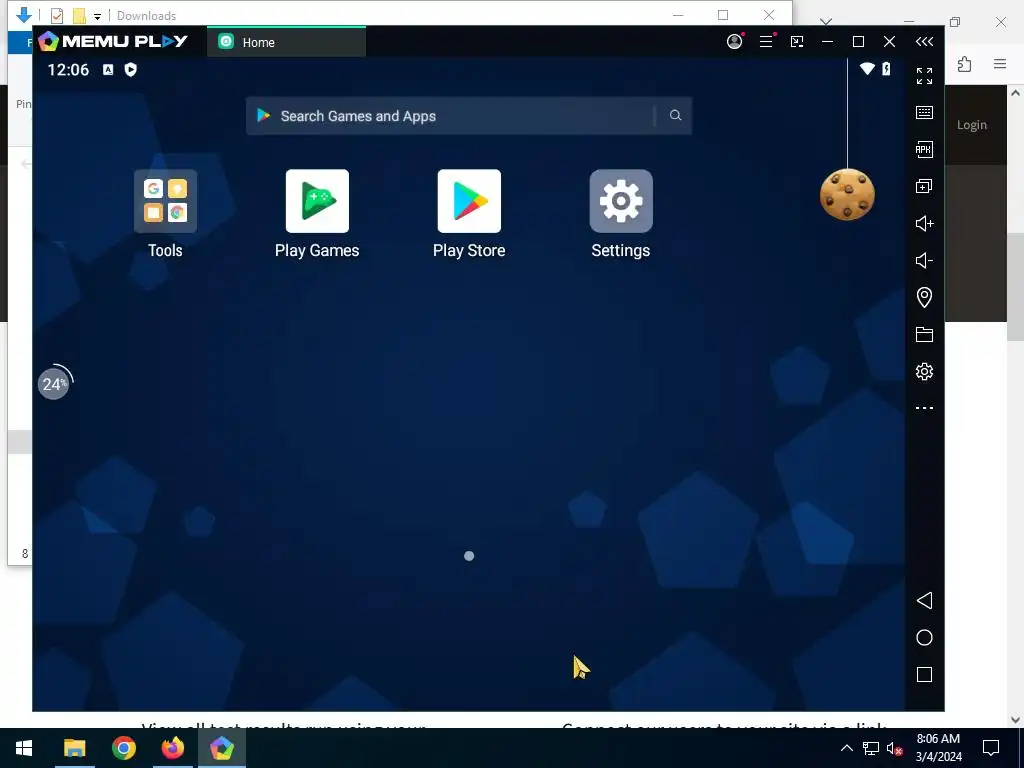Switch to the Home tab
The height and width of the screenshot is (768, 1024).
click(x=286, y=42)
